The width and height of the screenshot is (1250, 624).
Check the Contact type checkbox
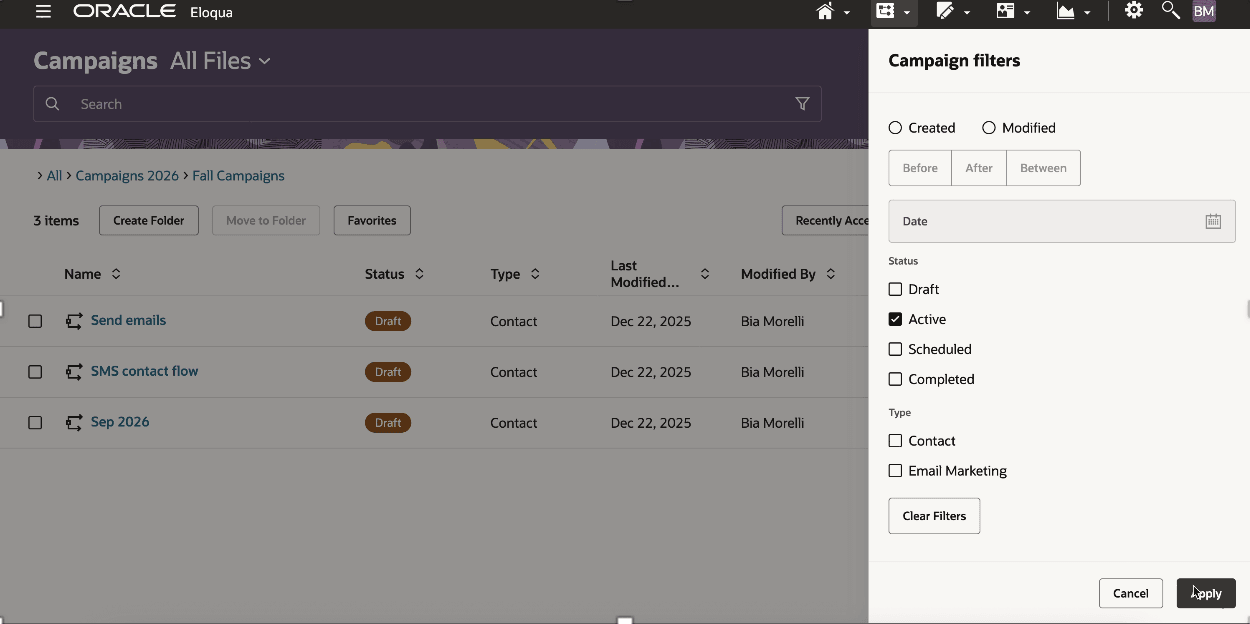[x=895, y=441]
